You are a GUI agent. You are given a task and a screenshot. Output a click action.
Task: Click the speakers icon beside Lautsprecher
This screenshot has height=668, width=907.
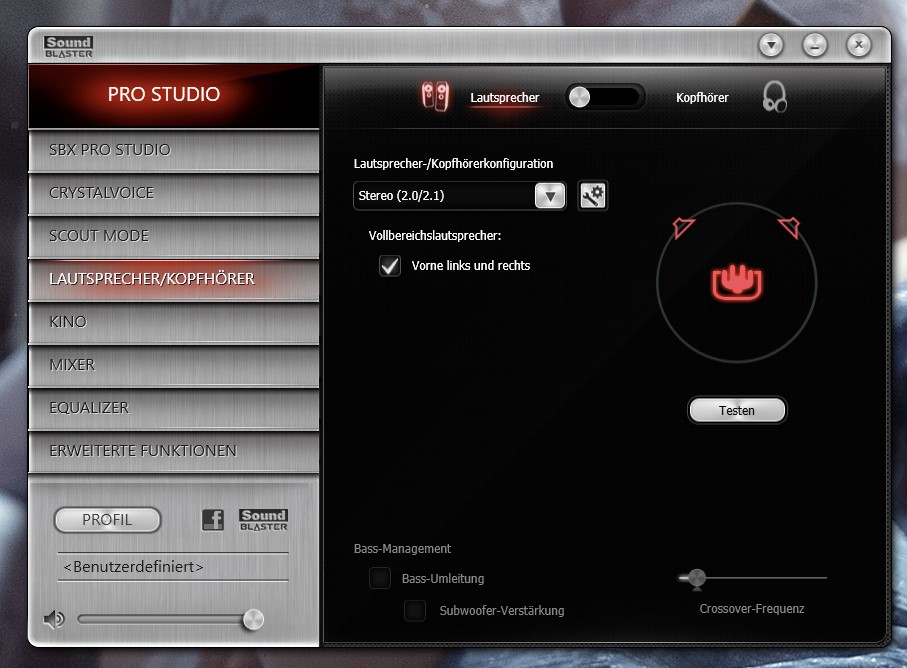pyautogui.click(x=435, y=96)
